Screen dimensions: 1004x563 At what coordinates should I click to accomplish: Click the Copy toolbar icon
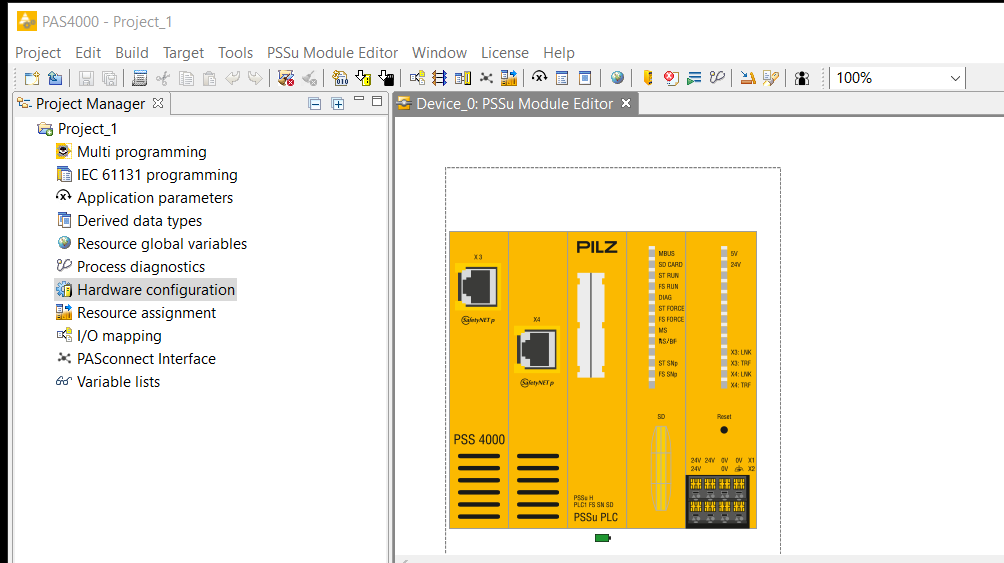[x=186, y=78]
